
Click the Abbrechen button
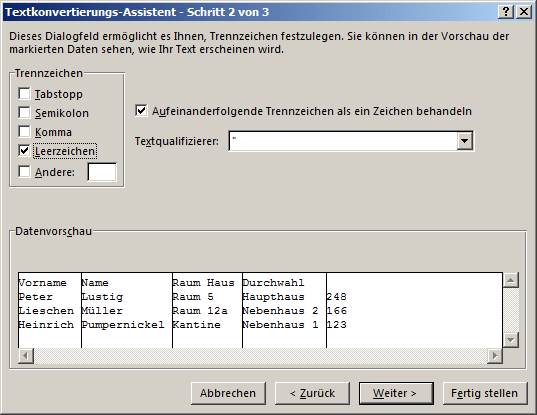pos(228,393)
